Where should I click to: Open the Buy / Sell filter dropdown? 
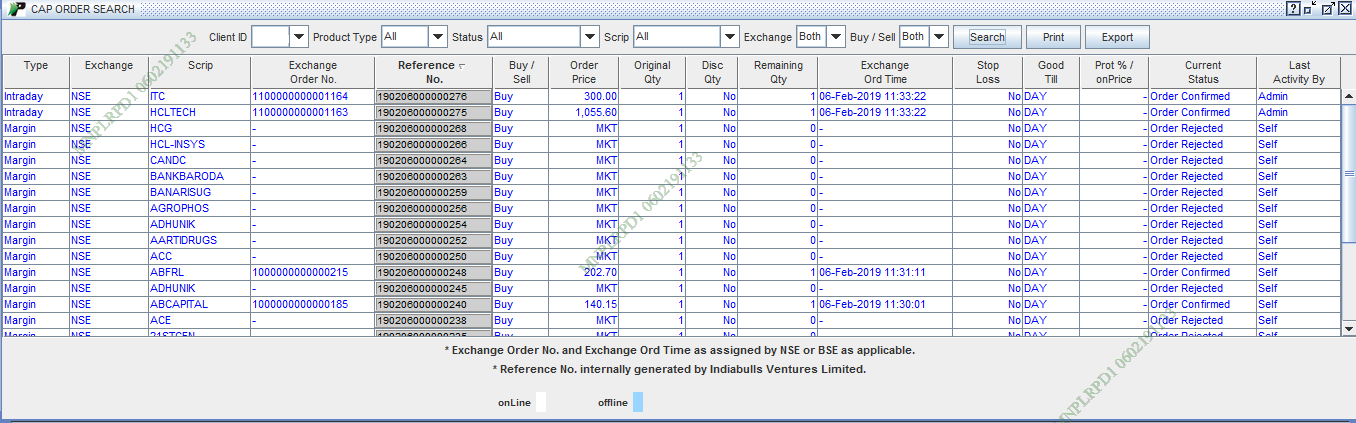(x=939, y=37)
